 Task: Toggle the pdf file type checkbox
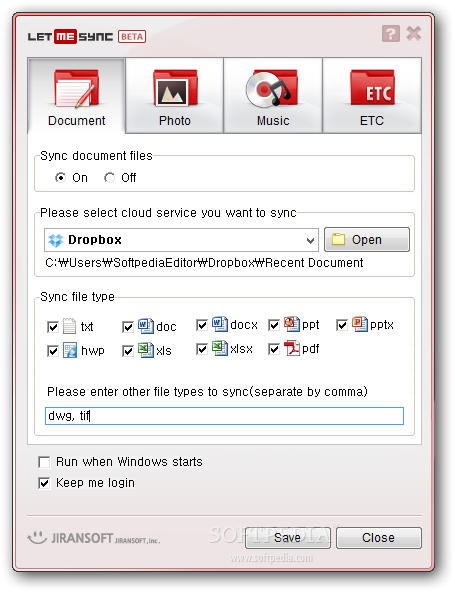(x=274, y=349)
